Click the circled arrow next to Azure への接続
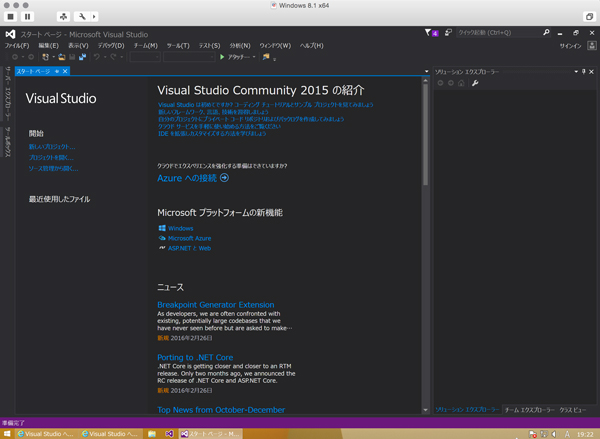 [x=225, y=178]
